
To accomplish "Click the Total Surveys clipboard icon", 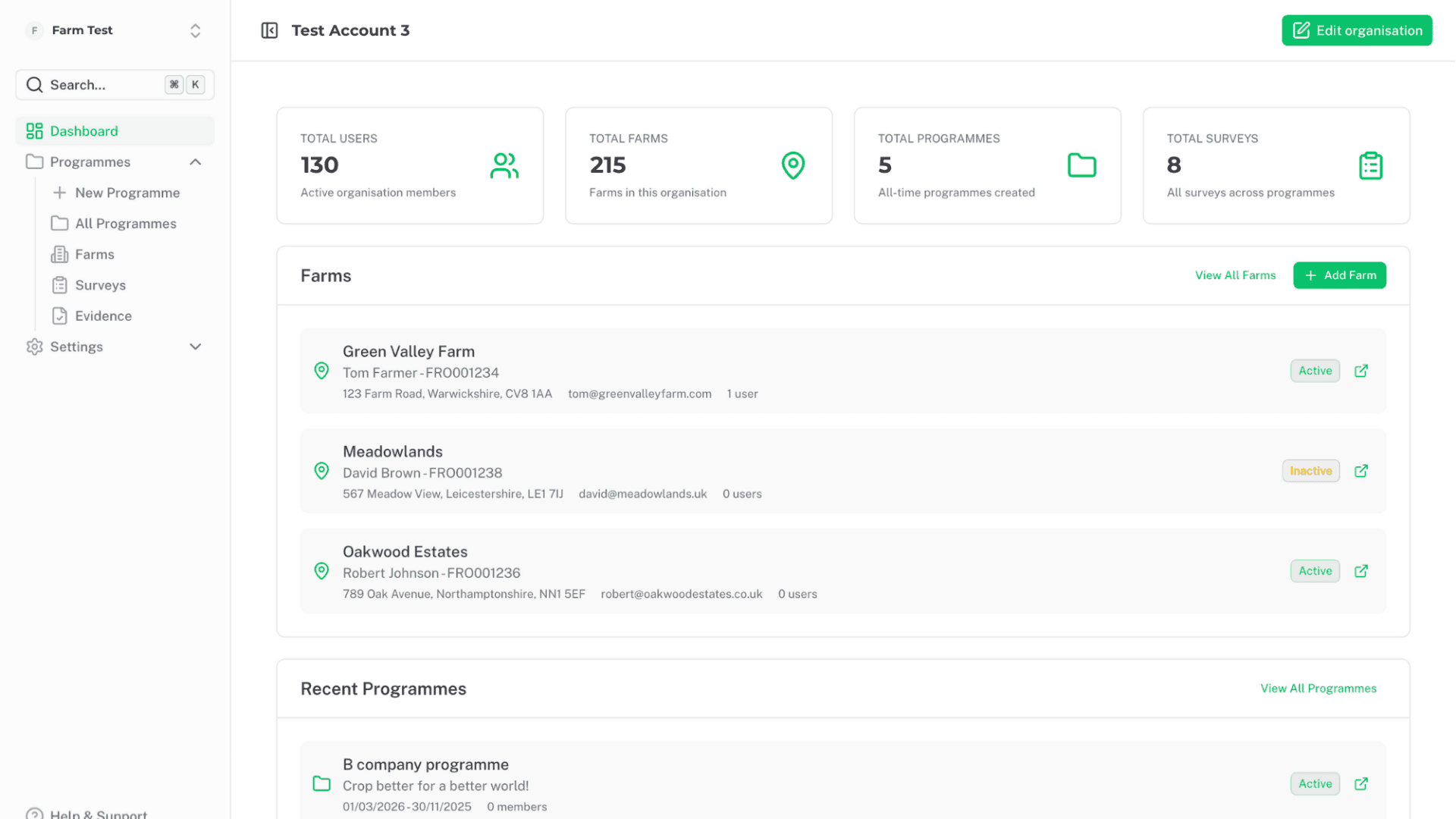I will point(1370,165).
